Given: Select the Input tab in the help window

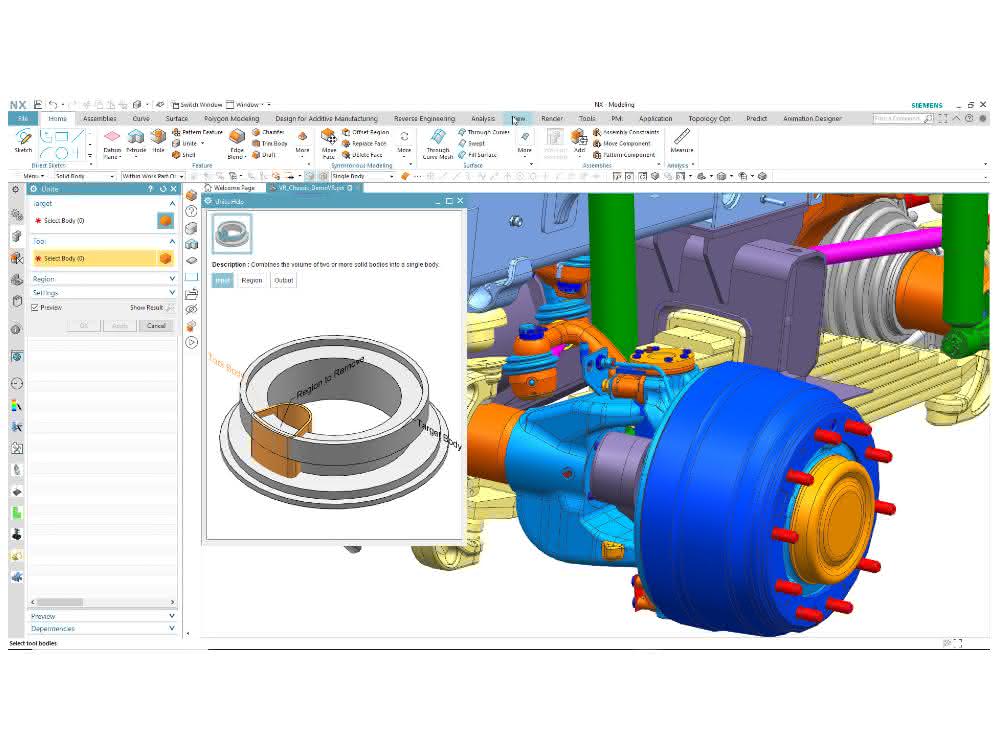Looking at the screenshot, I should pos(223,281).
